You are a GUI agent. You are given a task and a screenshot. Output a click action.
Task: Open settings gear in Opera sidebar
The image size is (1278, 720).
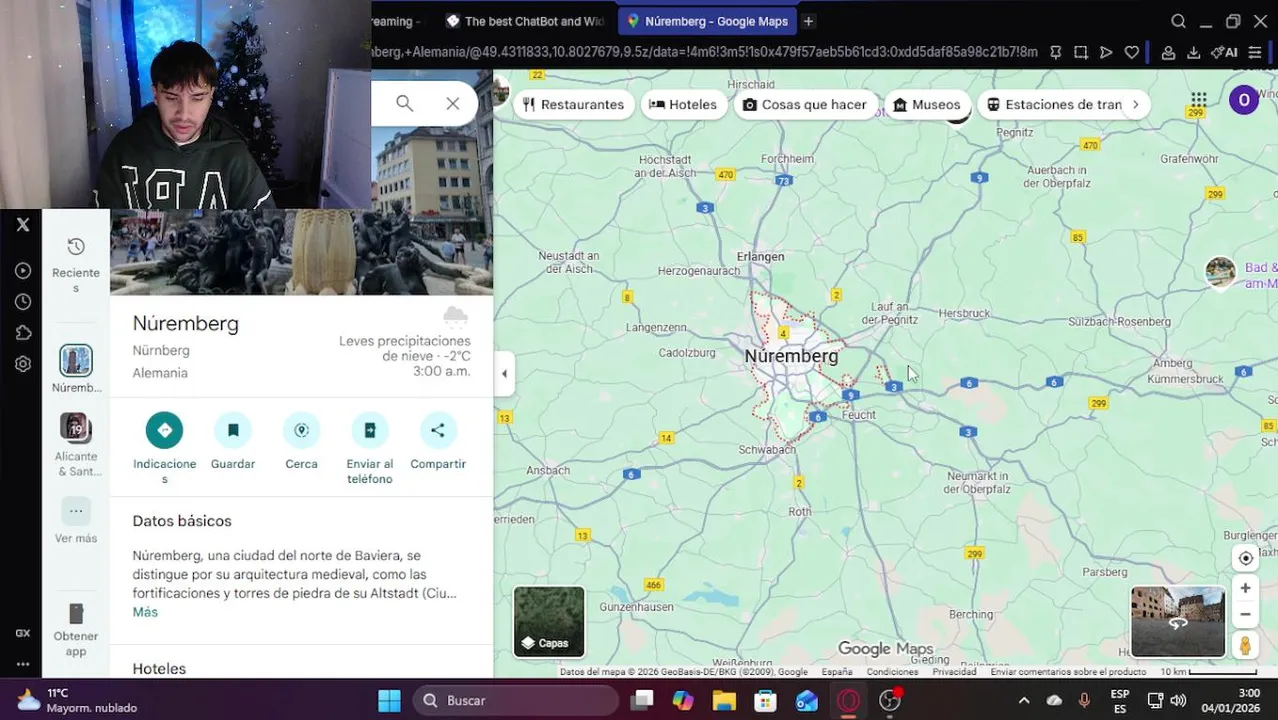(23, 364)
